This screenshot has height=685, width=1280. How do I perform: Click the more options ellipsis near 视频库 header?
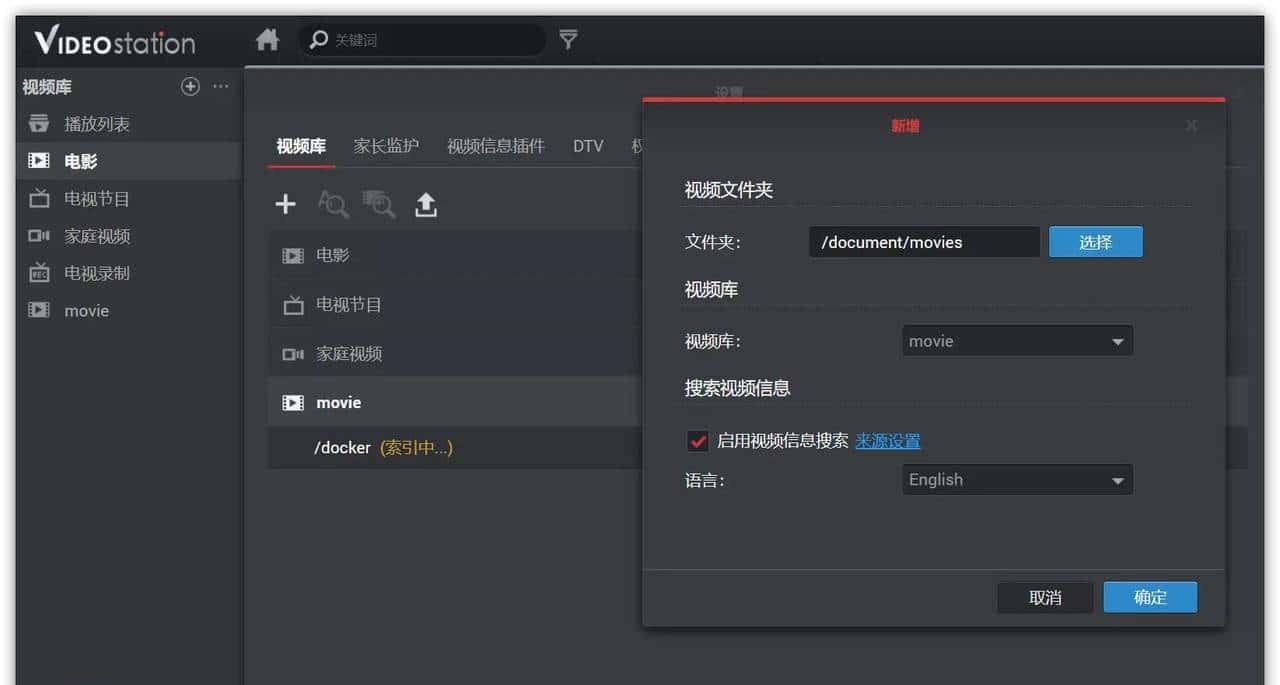pyautogui.click(x=220, y=87)
